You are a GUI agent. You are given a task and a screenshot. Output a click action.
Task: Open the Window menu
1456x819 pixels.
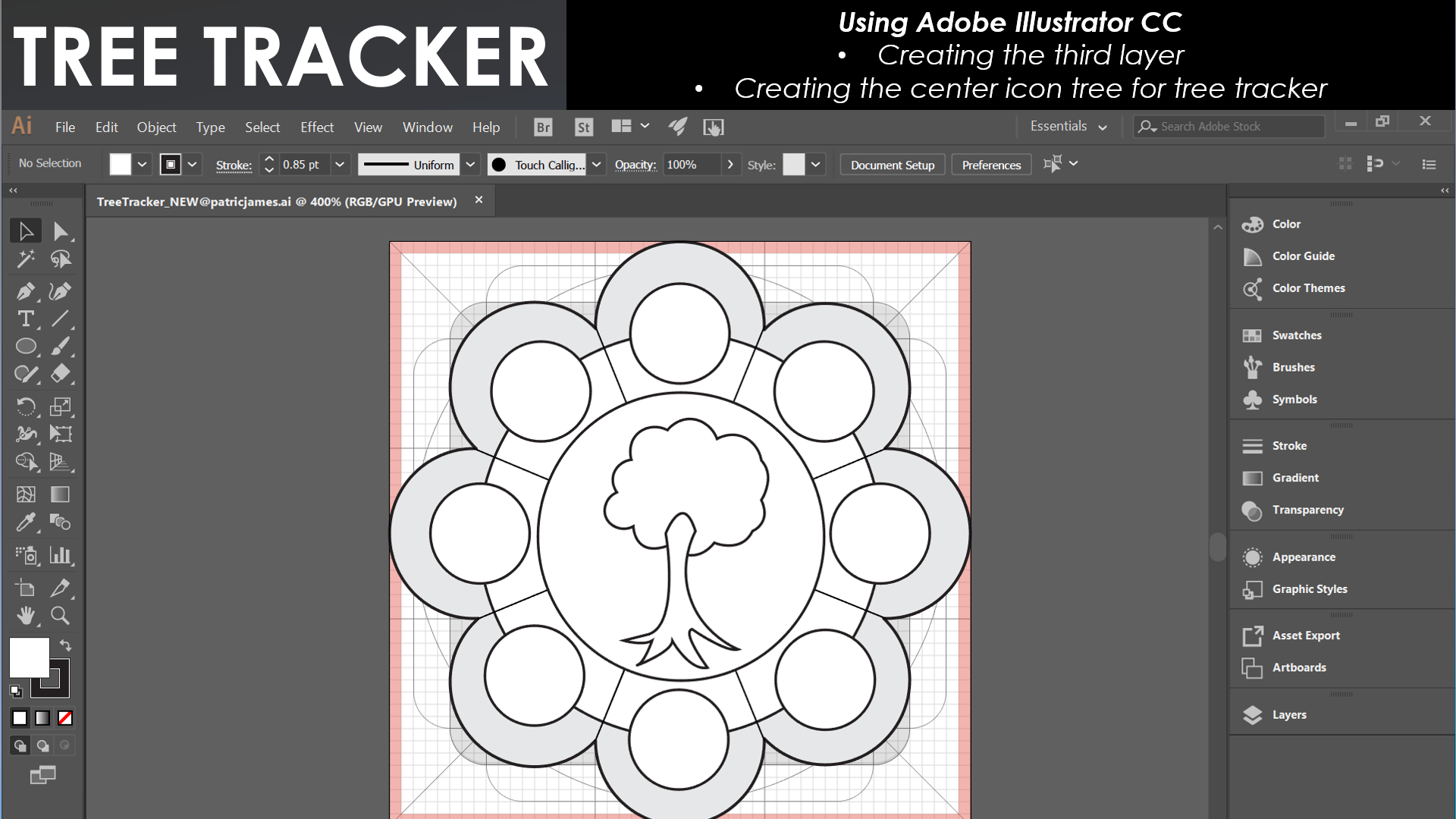point(427,127)
